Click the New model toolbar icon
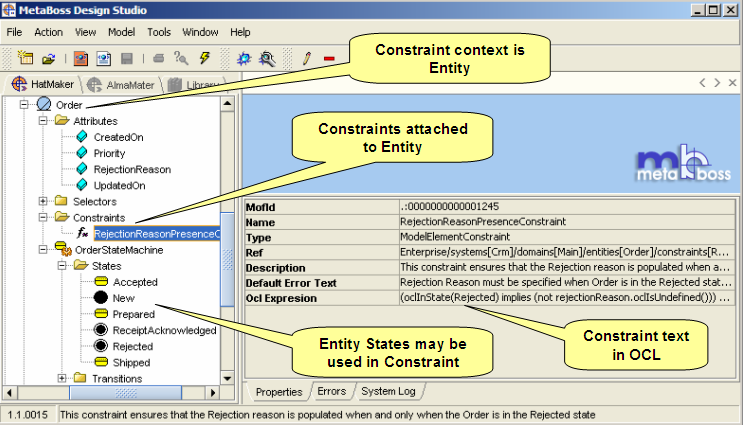The image size is (743, 425). (25, 58)
